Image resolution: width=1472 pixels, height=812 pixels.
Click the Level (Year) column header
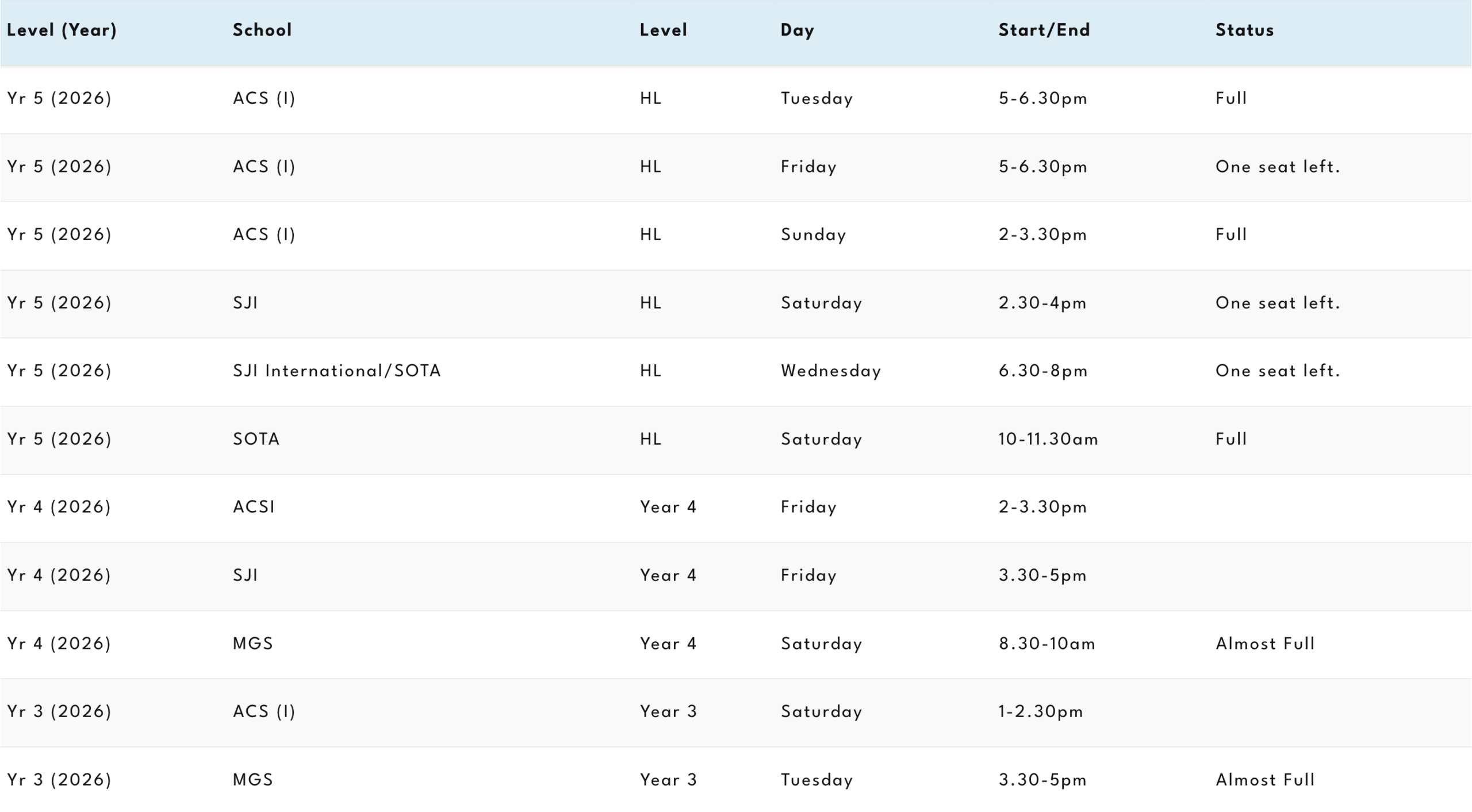[62, 30]
